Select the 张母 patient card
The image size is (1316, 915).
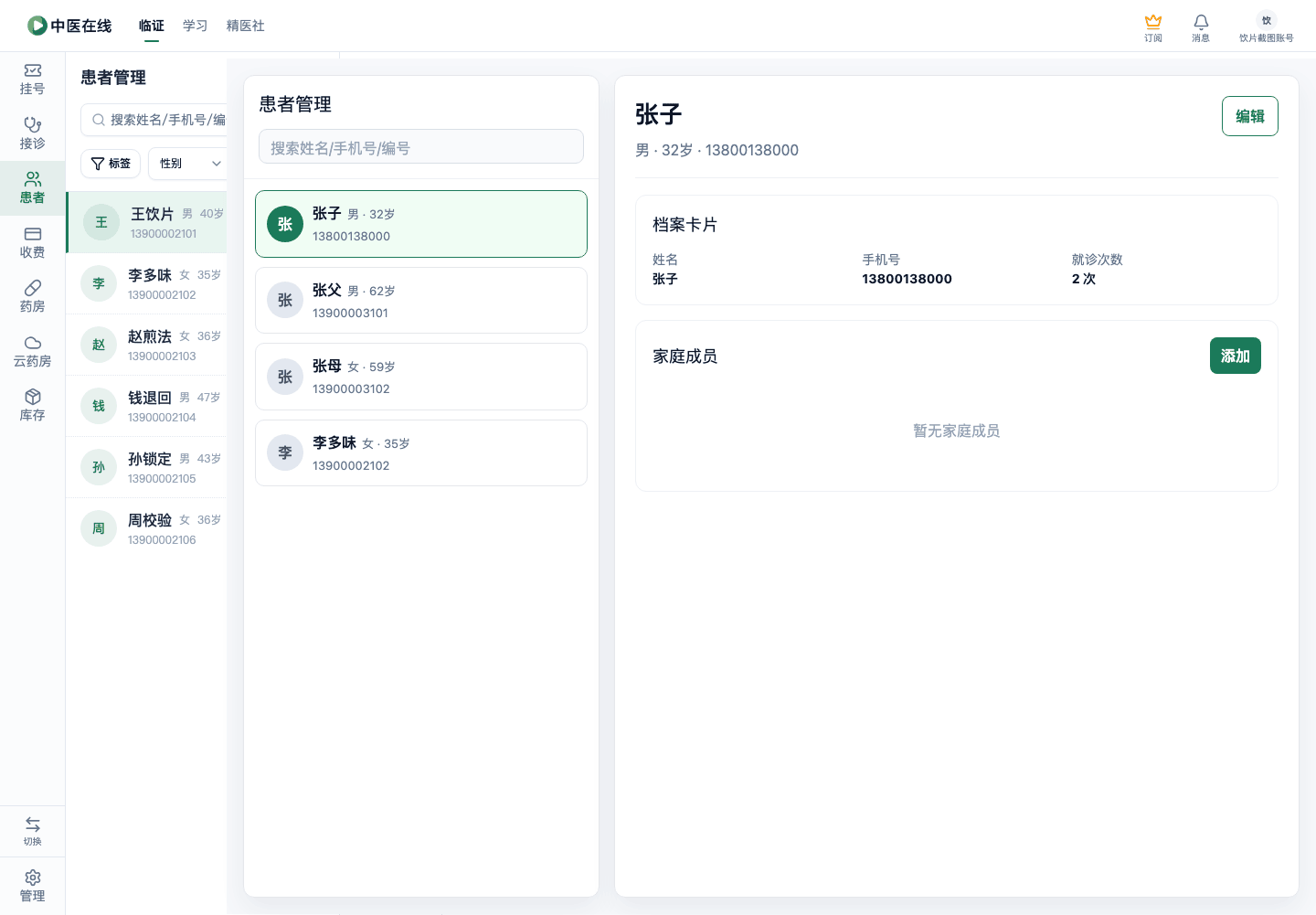point(421,377)
